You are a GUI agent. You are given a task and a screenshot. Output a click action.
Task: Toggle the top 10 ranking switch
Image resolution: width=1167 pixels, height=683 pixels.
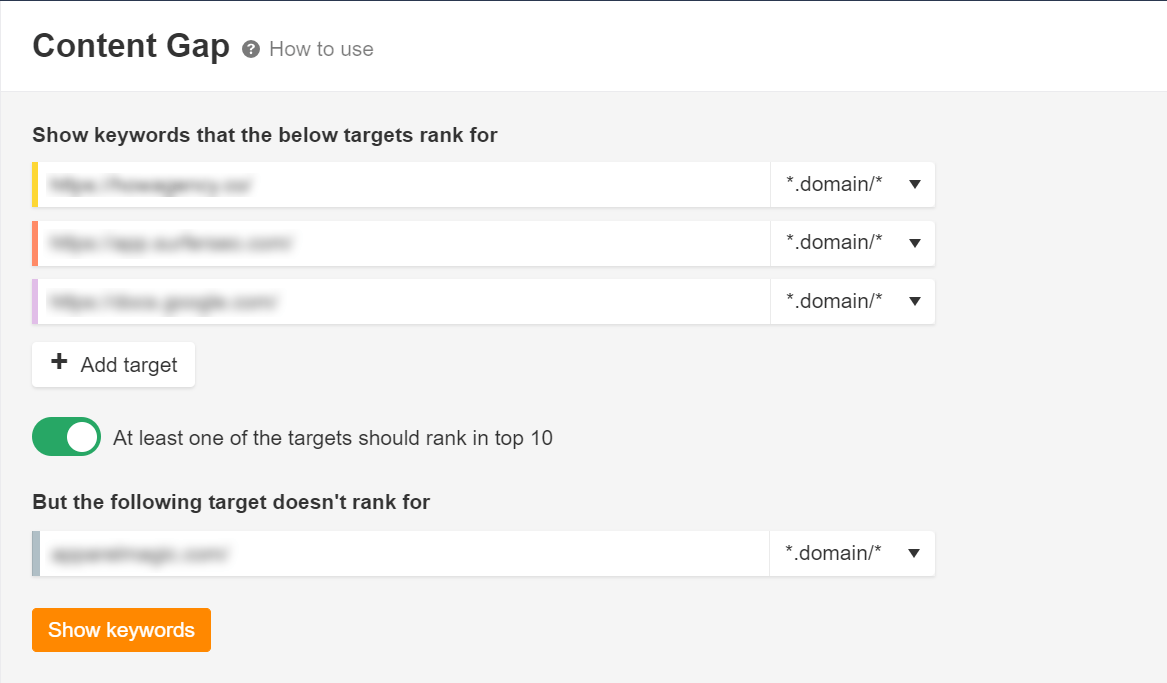[x=66, y=437]
